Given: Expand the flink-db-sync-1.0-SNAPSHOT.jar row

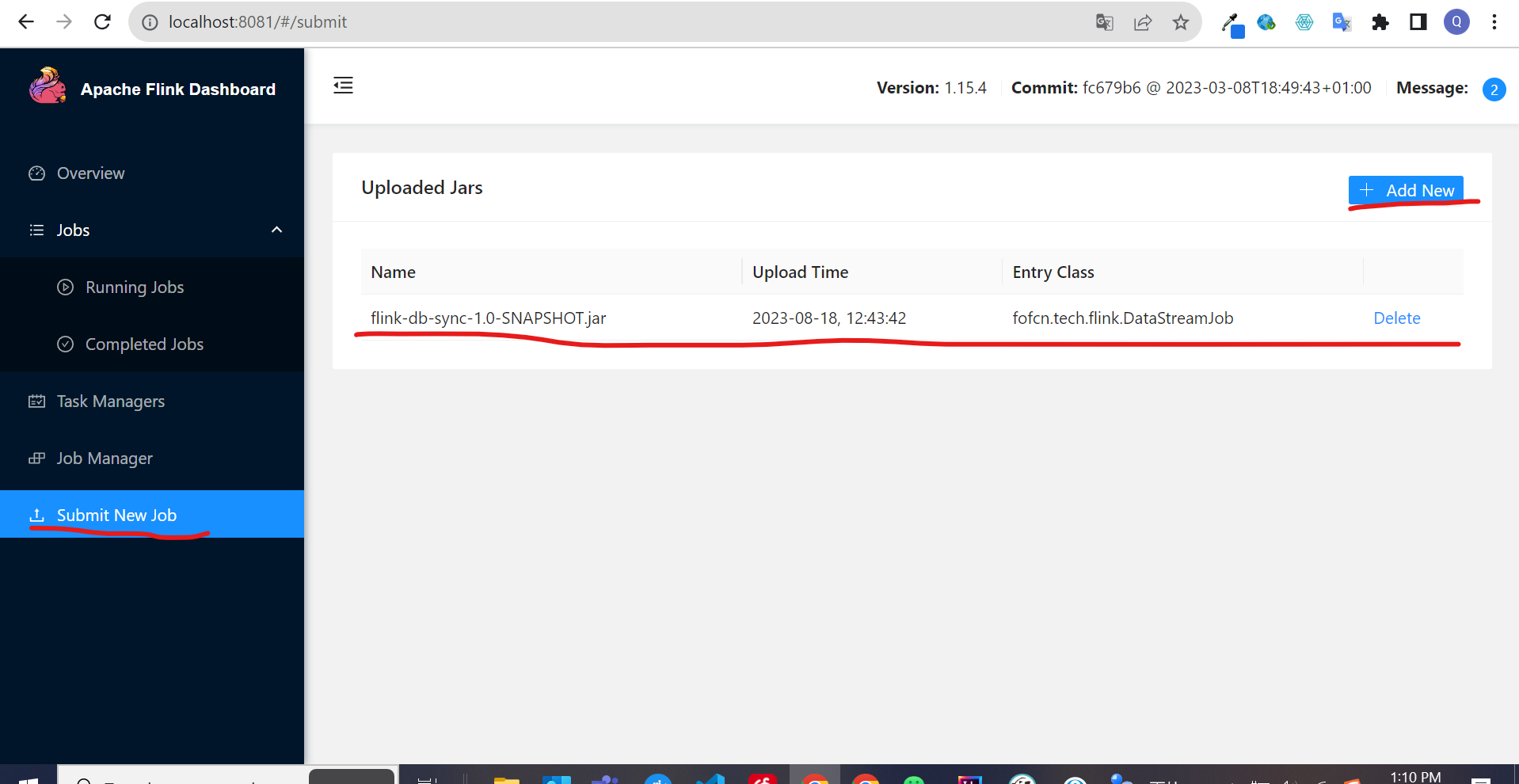Looking at the screenshot, I should [488, 318].
